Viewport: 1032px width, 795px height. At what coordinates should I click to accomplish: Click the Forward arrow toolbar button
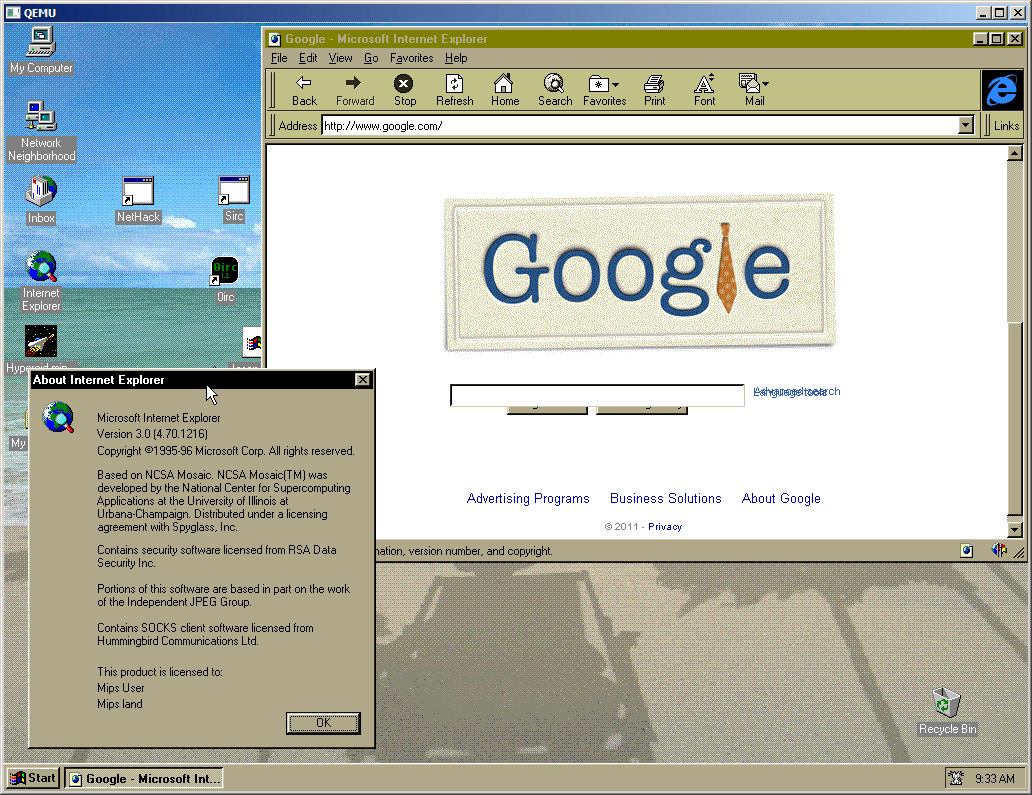point(355,90)
